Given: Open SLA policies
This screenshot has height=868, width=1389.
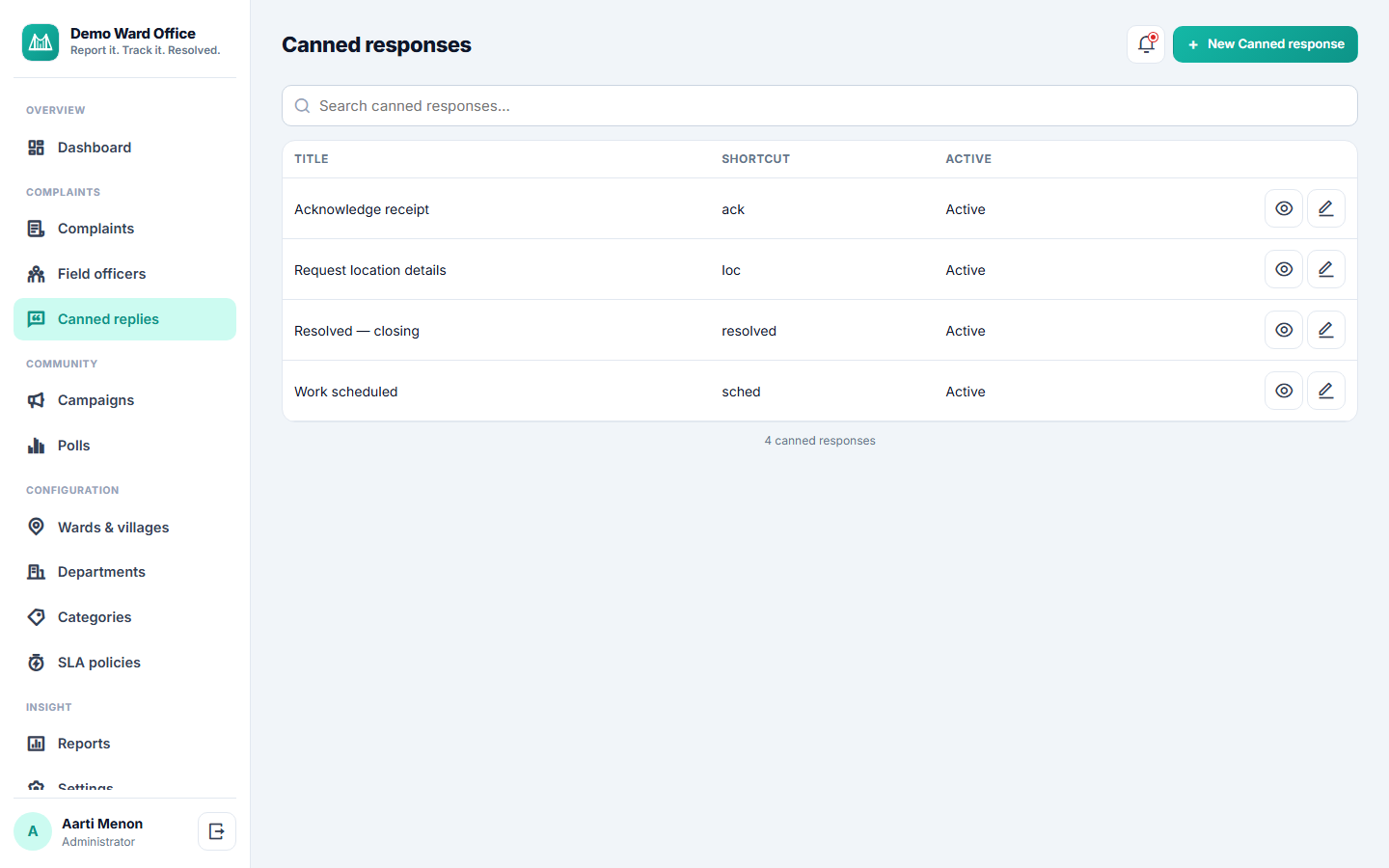Looking at the screenshot, I should coord(124,663).
